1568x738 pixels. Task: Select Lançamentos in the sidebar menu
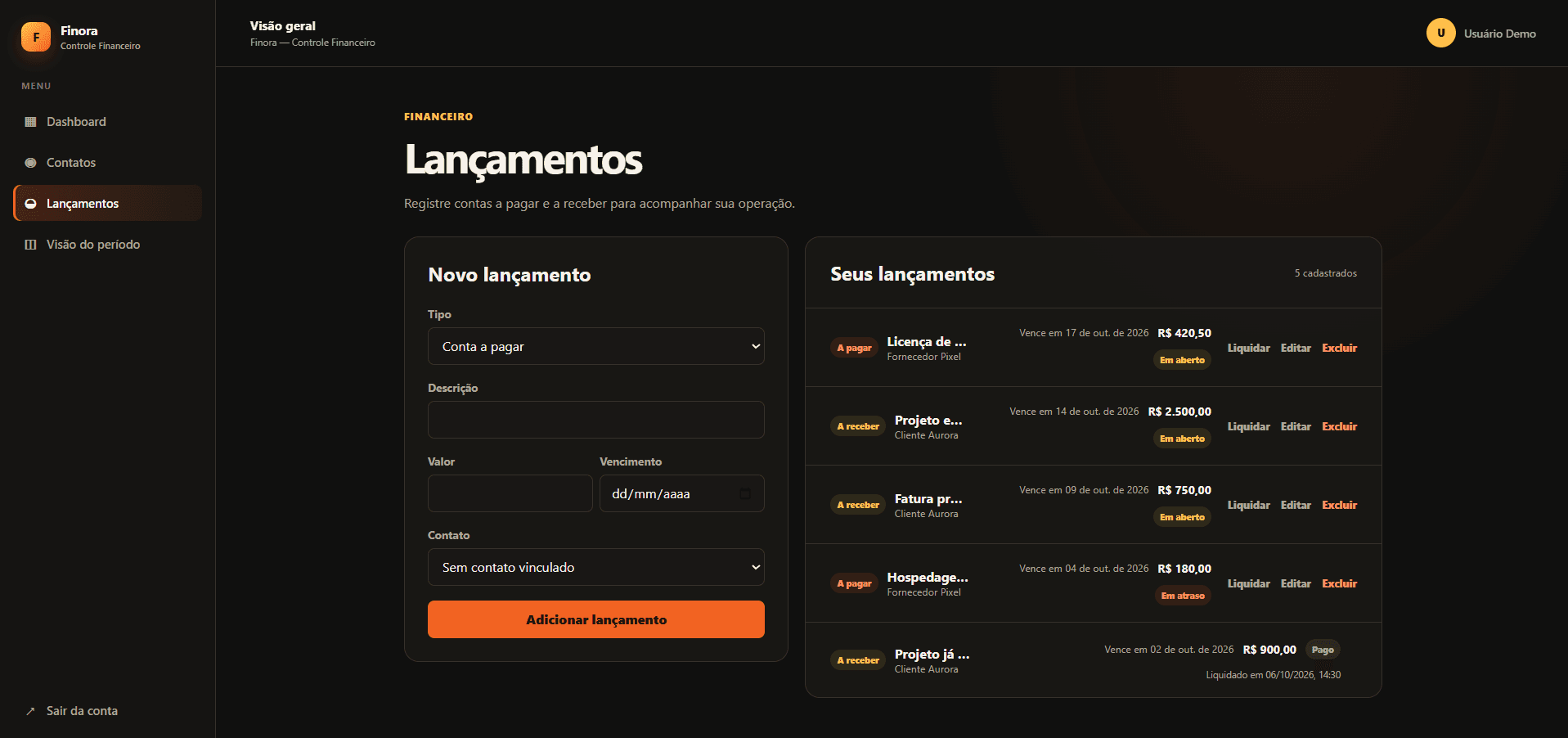(x=107, y=204)
